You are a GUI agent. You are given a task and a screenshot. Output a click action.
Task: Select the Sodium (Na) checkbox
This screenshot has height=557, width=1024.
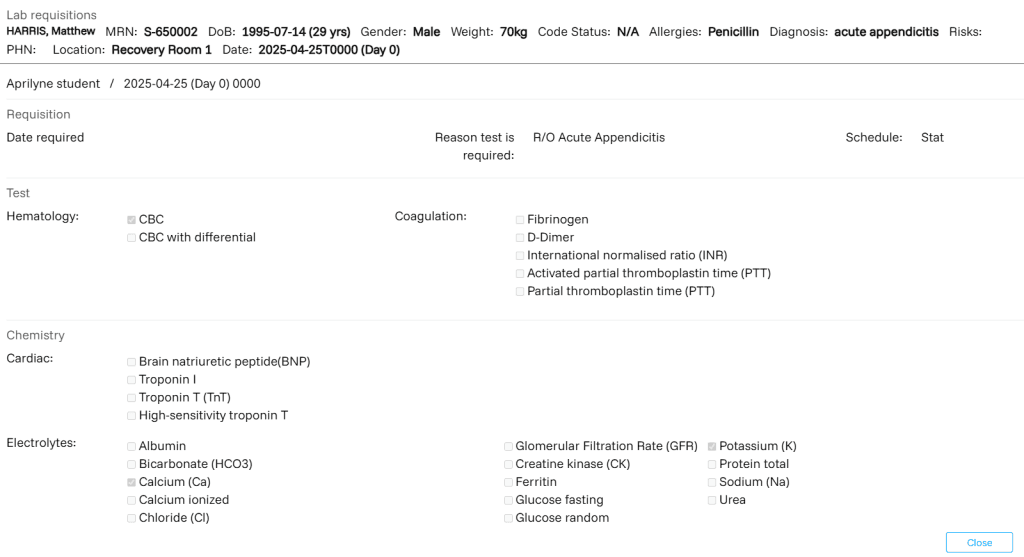click(712, 483)
